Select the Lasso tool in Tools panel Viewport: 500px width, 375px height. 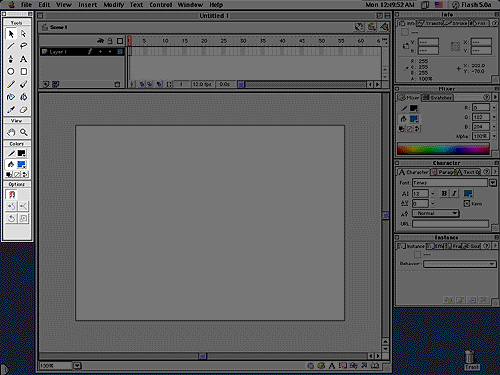coord(23,46)
